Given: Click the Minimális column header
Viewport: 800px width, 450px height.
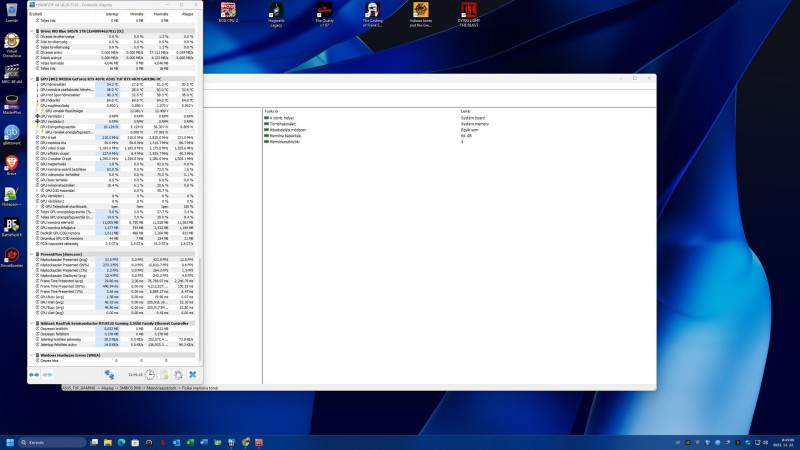Looking at the screenshot, I should [x=134, y=14].
